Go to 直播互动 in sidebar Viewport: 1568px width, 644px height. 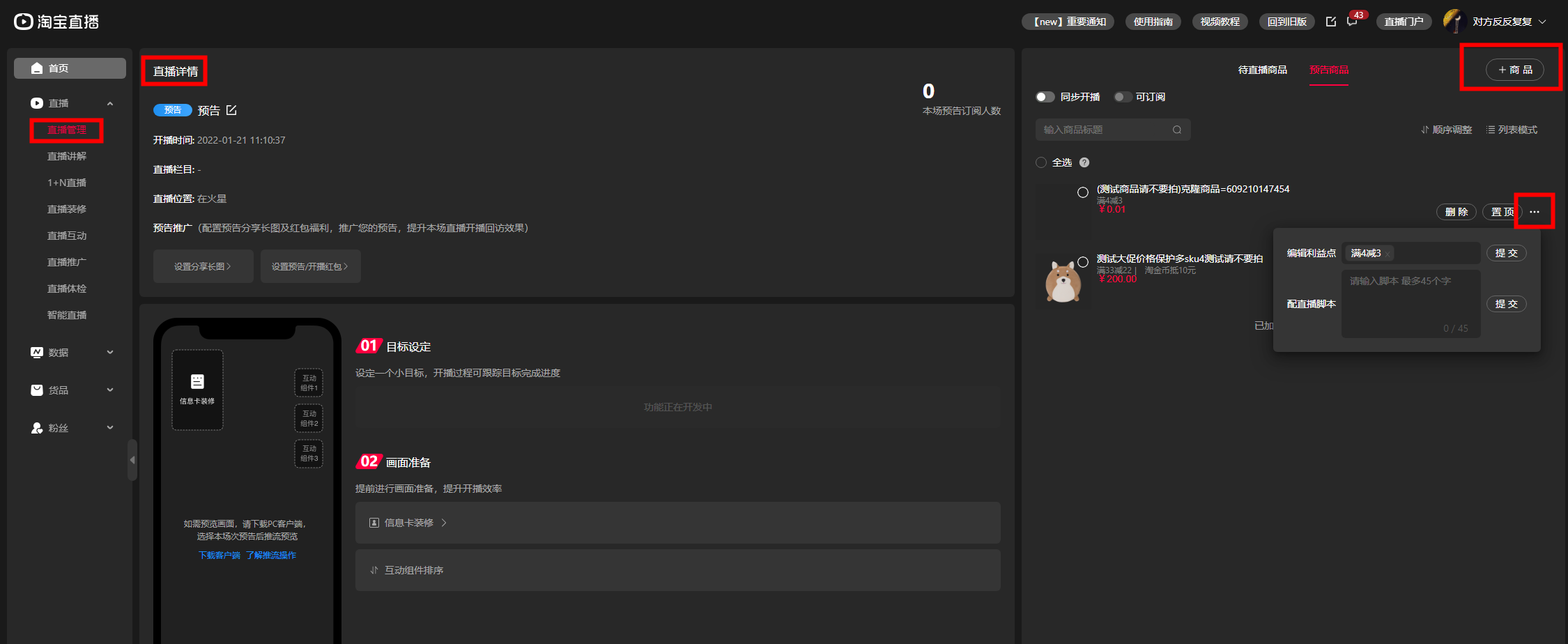click(67, 236)
